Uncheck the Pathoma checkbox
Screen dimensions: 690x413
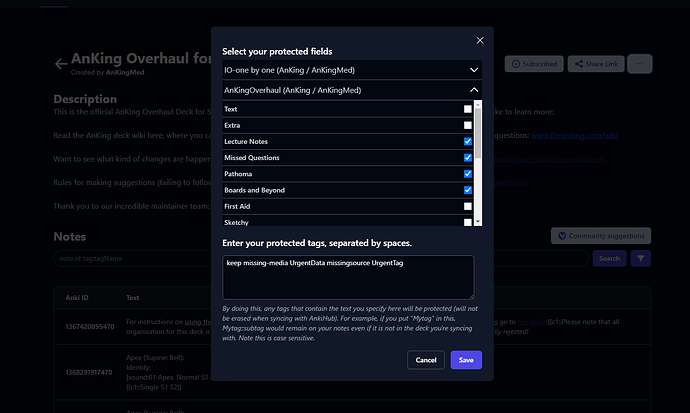(467, 174)
